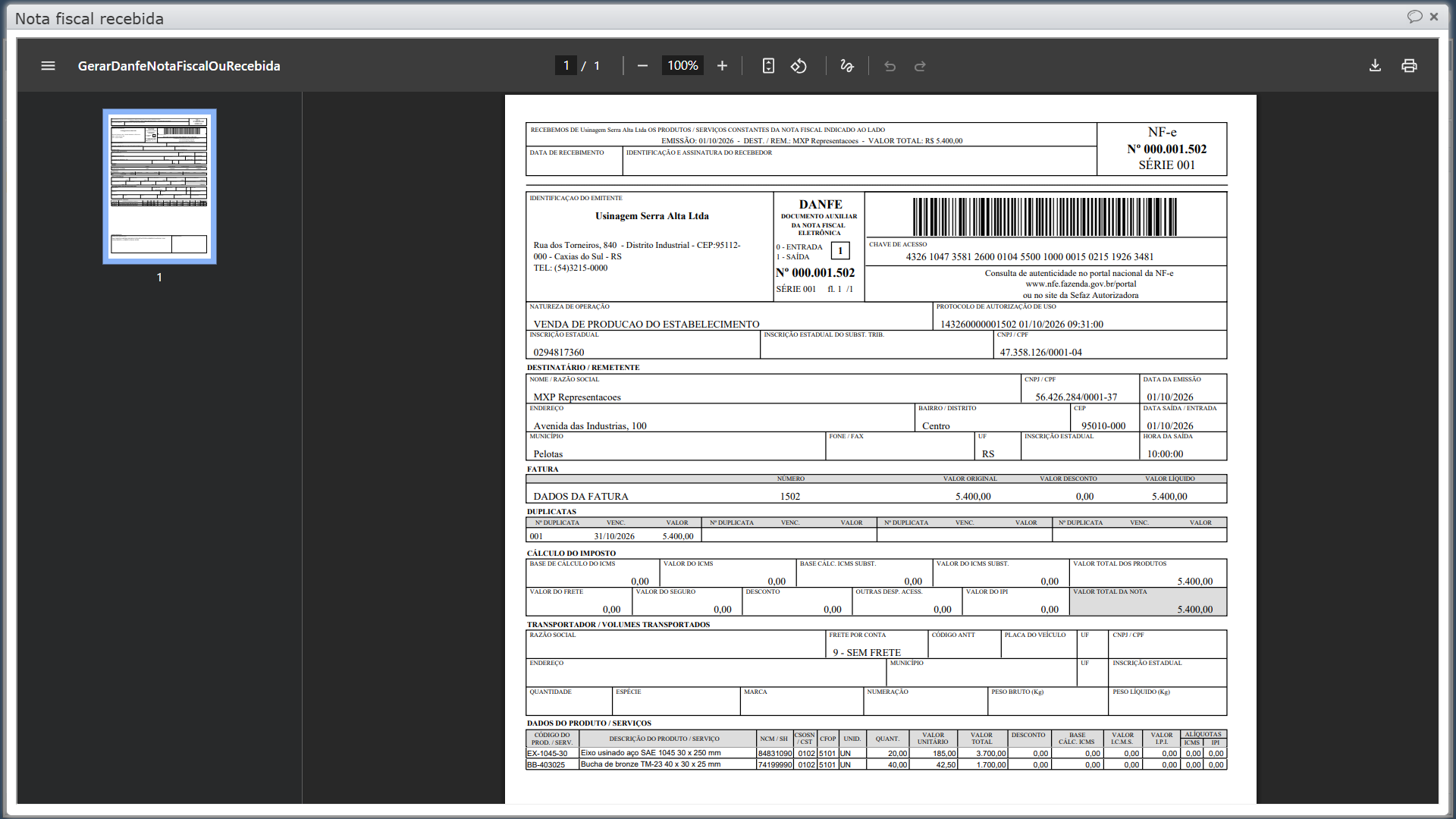The height and width of the screenshot is (819, 1456).
Task: Download the PDF document
Action: pyautogui.click(x=1375, y=66)
